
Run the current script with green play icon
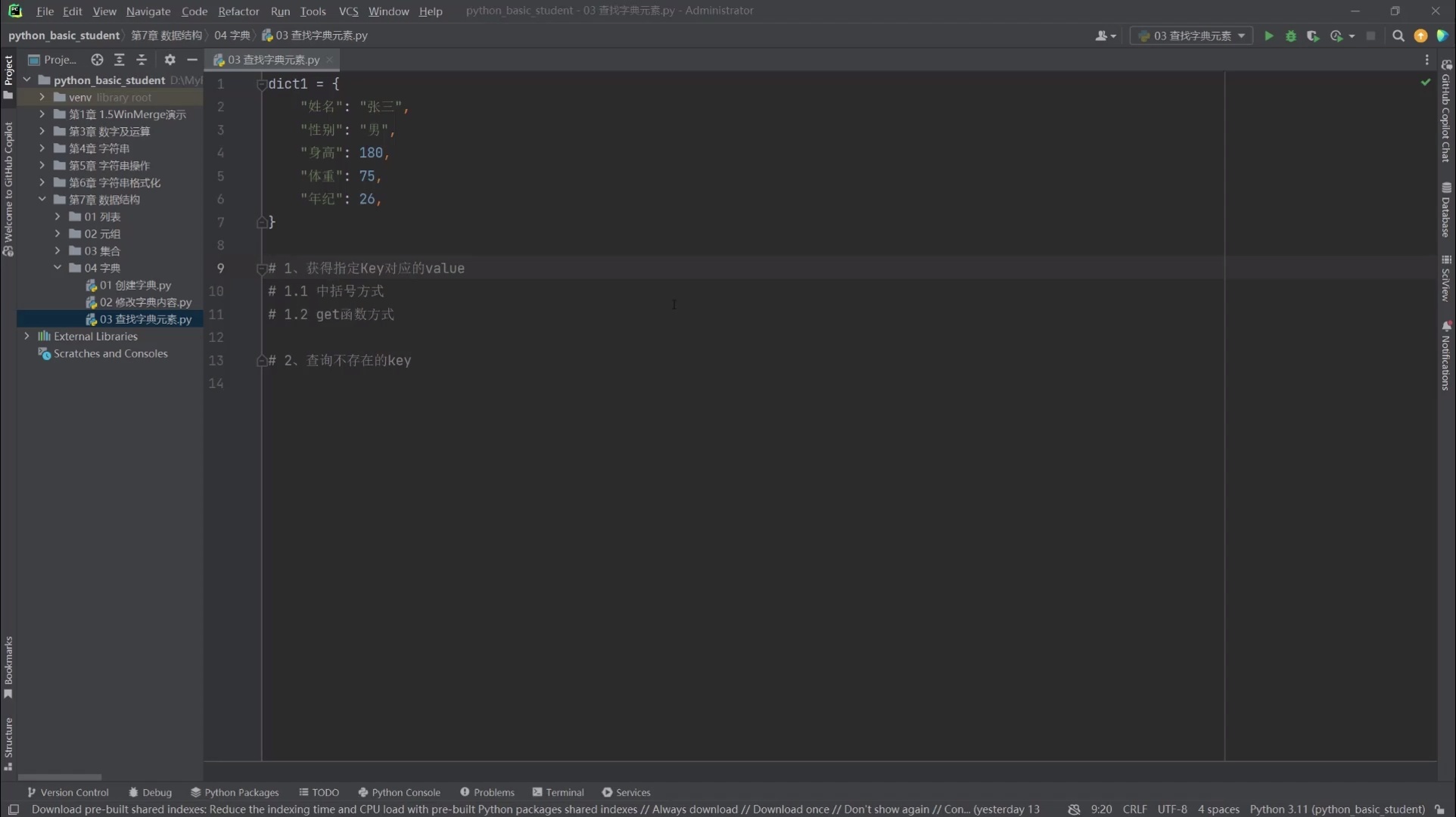point(1269,36)
